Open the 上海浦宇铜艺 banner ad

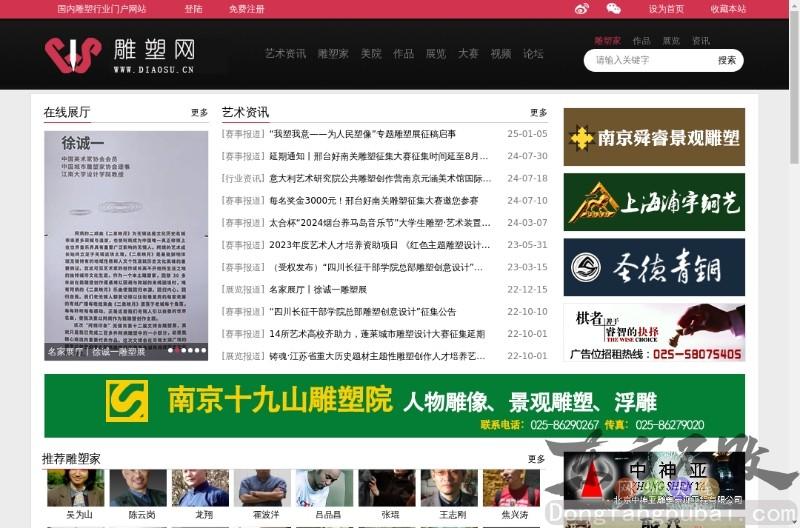pyautogui.click(x=654, y=202)
